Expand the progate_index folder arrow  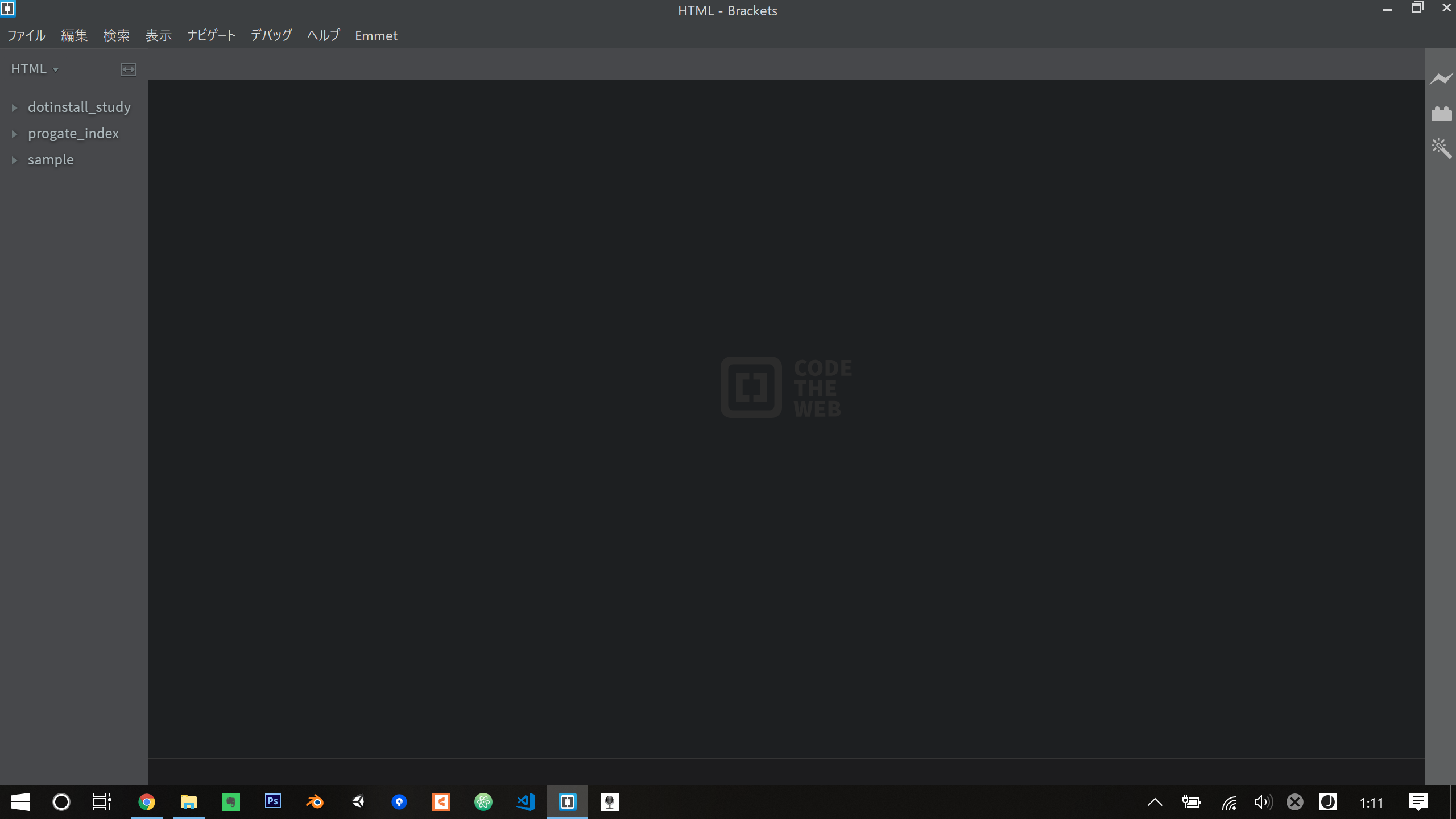[15, 134]
